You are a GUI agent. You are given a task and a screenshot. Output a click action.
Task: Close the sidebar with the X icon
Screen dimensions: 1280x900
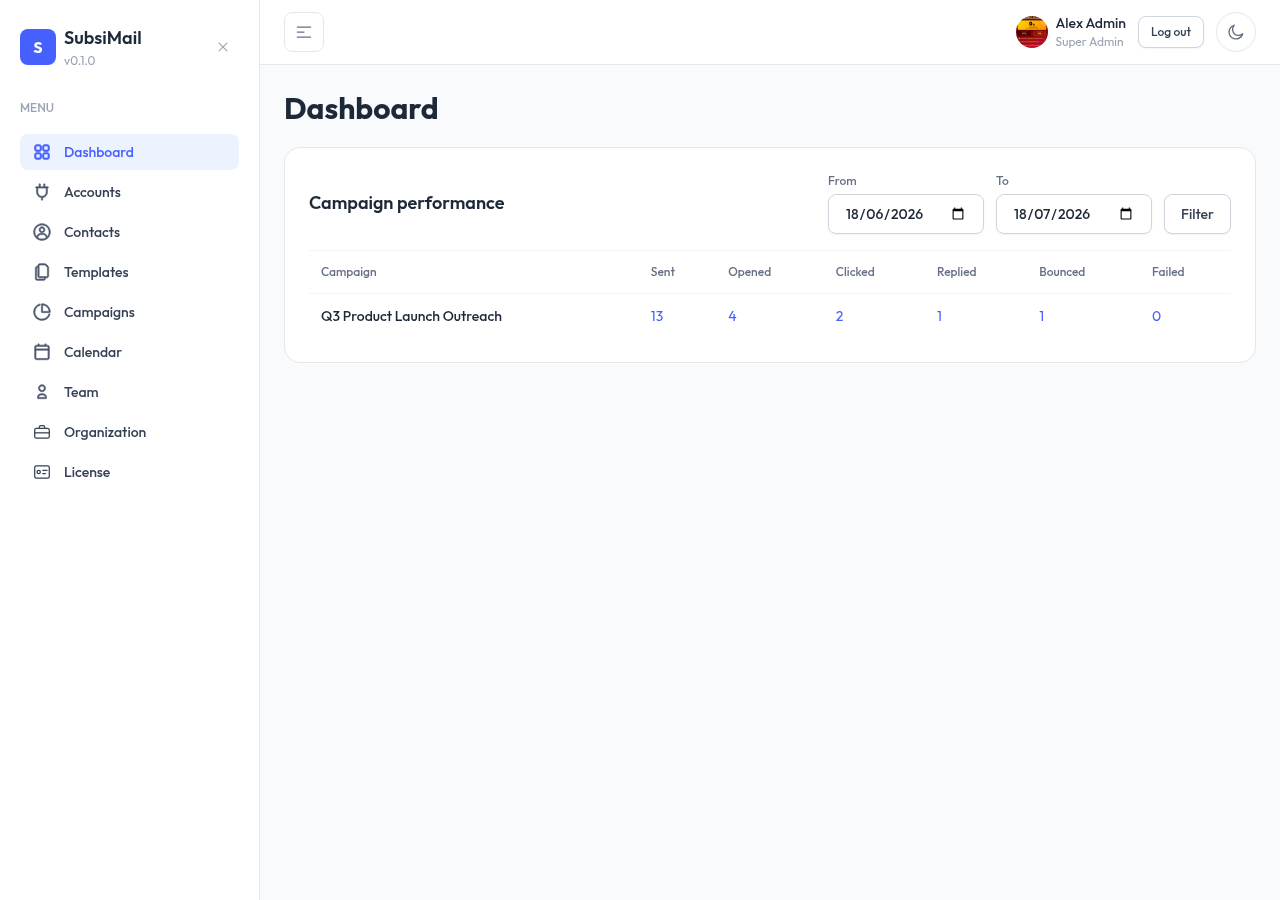coord(223,47)
